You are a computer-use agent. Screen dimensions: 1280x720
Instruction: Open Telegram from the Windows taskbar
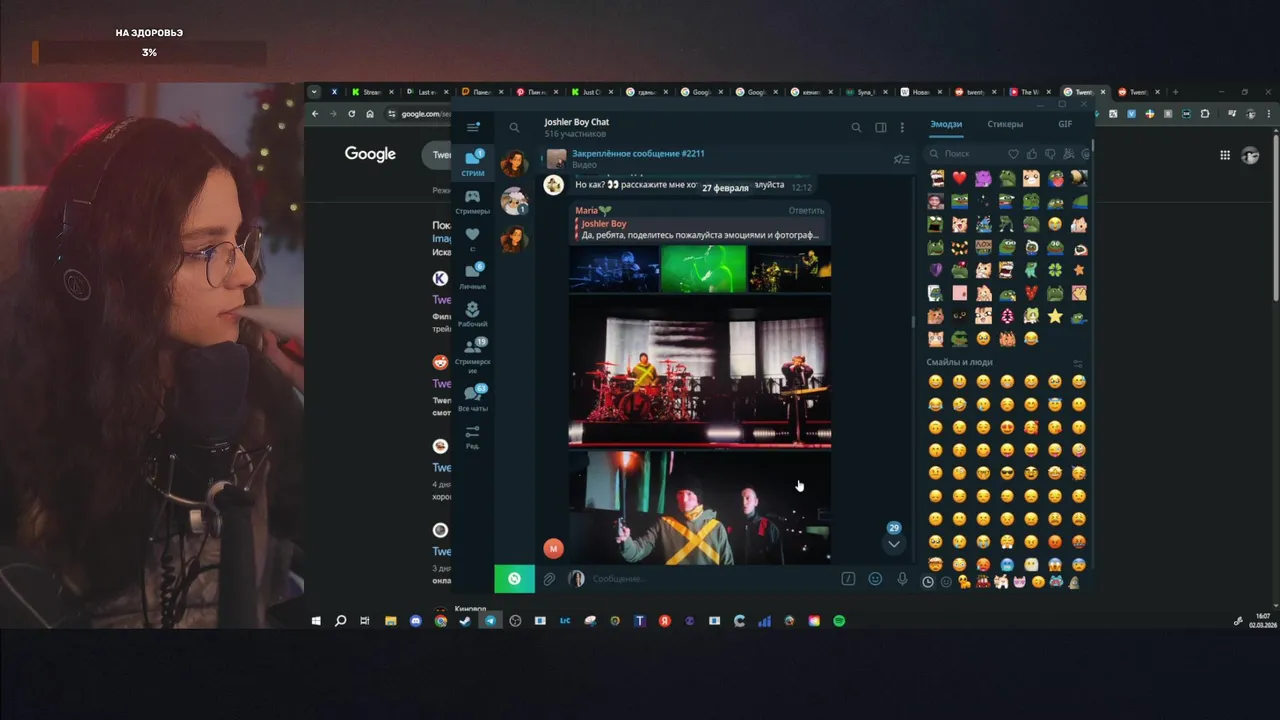pyautogui.click(x=490, y=621)
